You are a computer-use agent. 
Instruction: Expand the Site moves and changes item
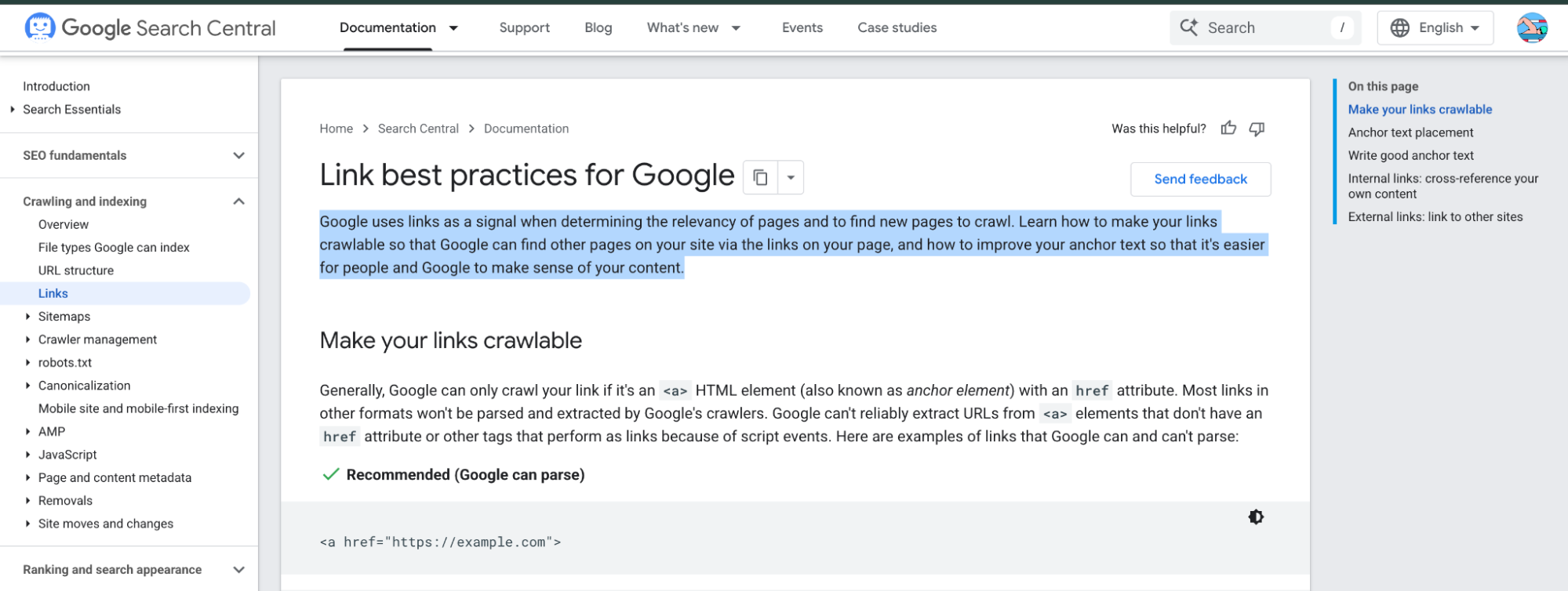tap(28, 524)
